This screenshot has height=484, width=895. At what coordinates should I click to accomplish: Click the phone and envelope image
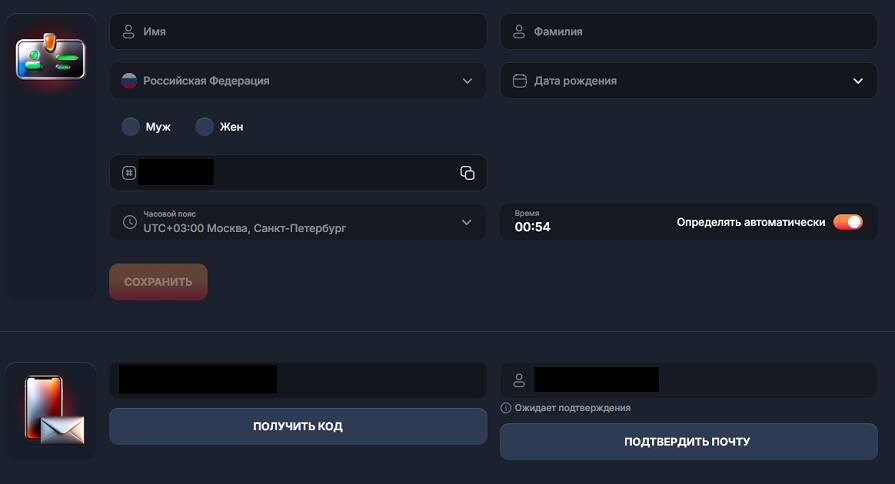click(54, 409)
